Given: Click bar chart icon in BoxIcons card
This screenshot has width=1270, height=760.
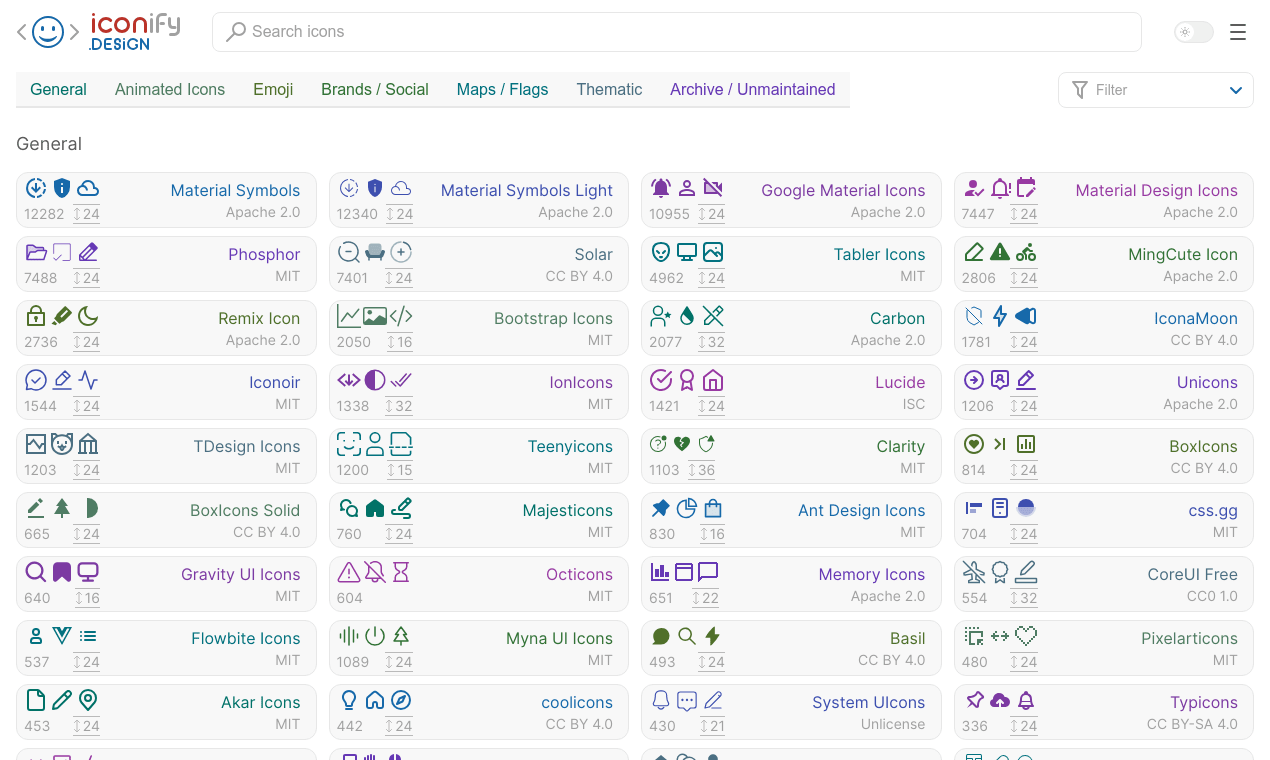Looking at the screenshot, I should pyautogui.click(x=1026, y=444).
